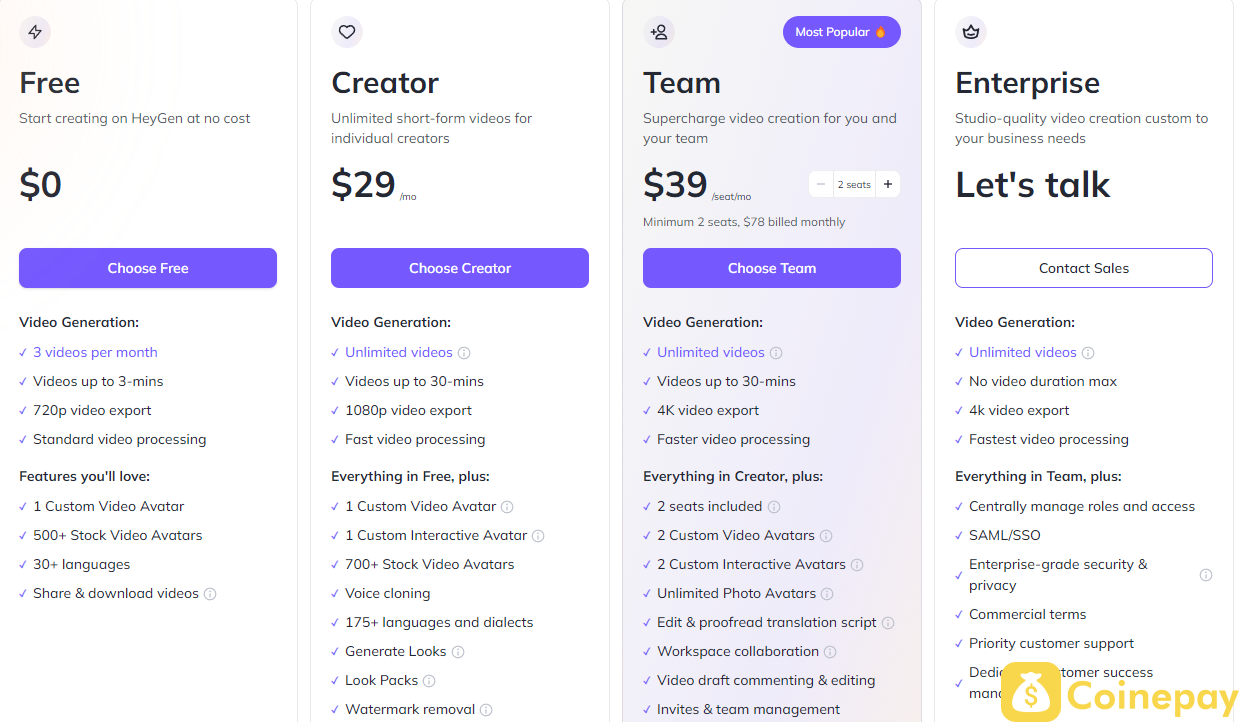Screen dimensions: 1239x722
Task: Click the lightning bolt icon above Free
Action: pos(35,32)
